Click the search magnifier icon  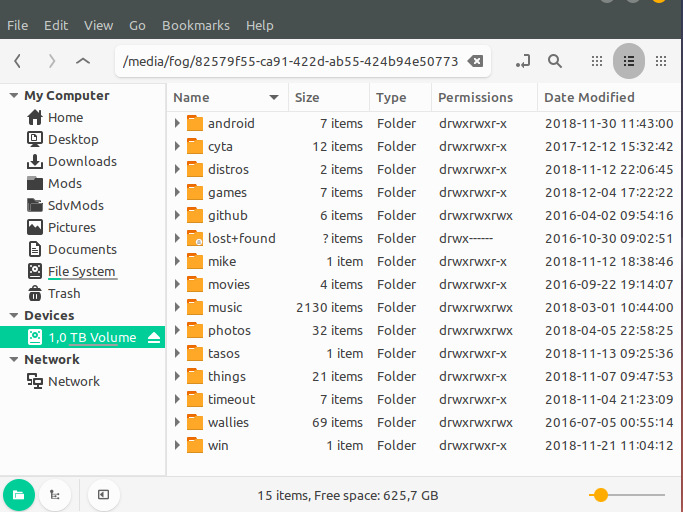tap(554, 61)
